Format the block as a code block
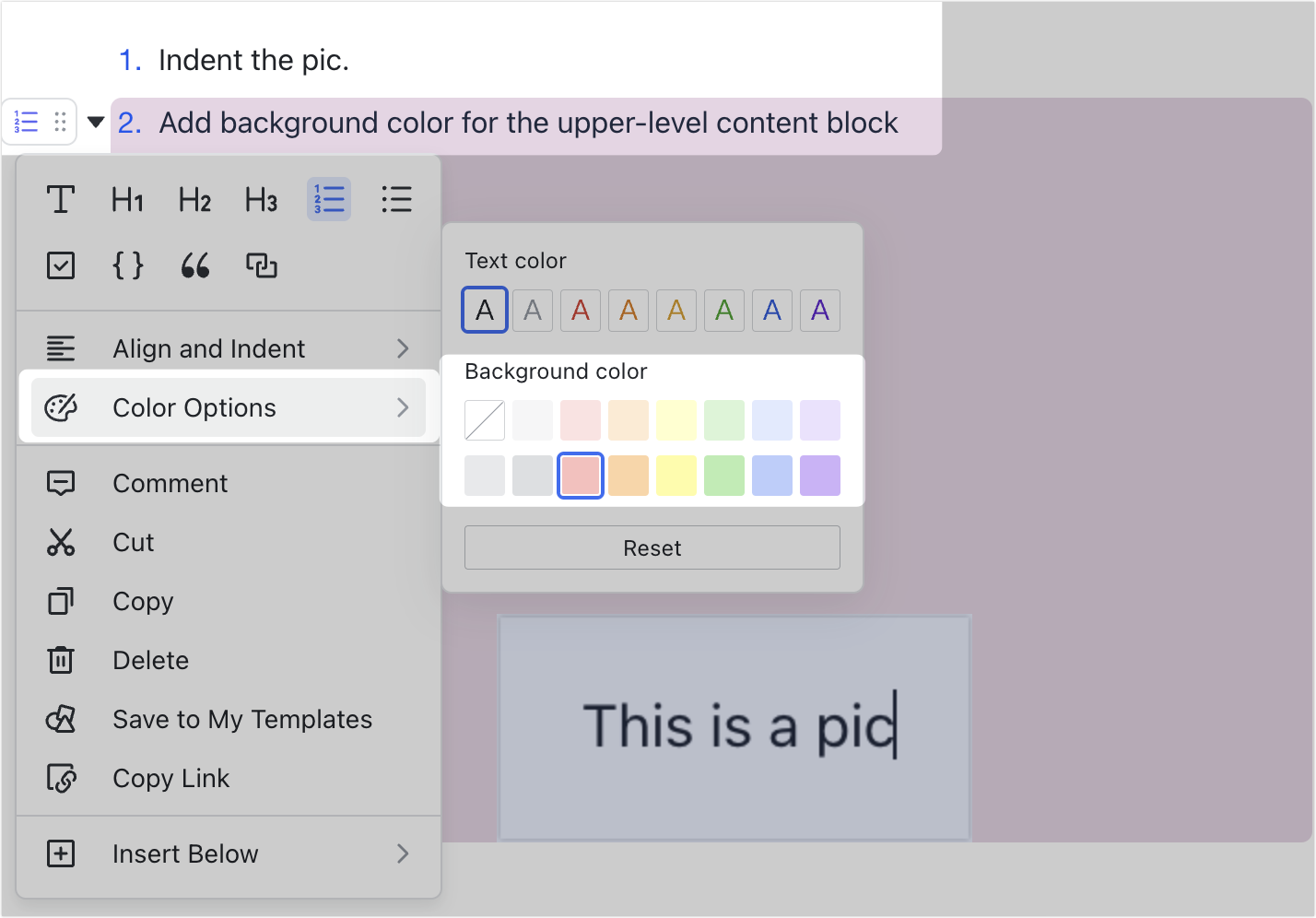The width and height of the screenshot is (1316, 918). [127, 265]
